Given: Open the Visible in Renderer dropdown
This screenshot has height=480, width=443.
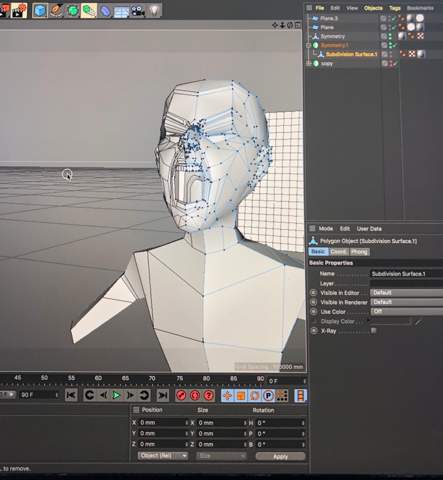Looking at the screenshot, I should (406, 302).
